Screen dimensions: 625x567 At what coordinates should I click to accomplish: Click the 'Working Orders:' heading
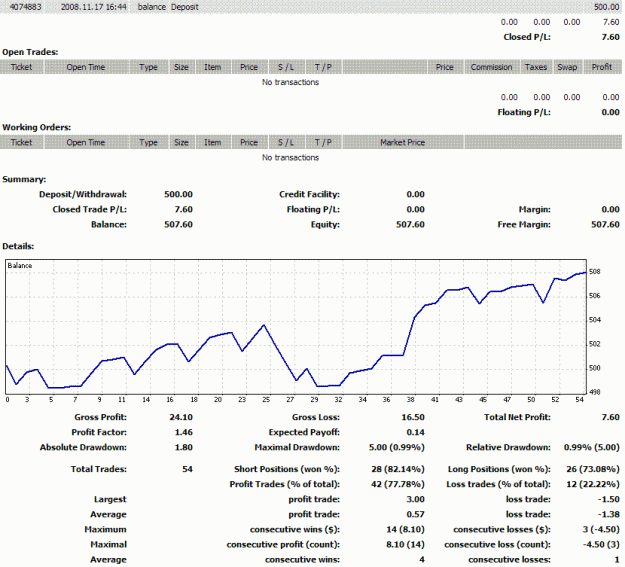(x=37, y=128)
